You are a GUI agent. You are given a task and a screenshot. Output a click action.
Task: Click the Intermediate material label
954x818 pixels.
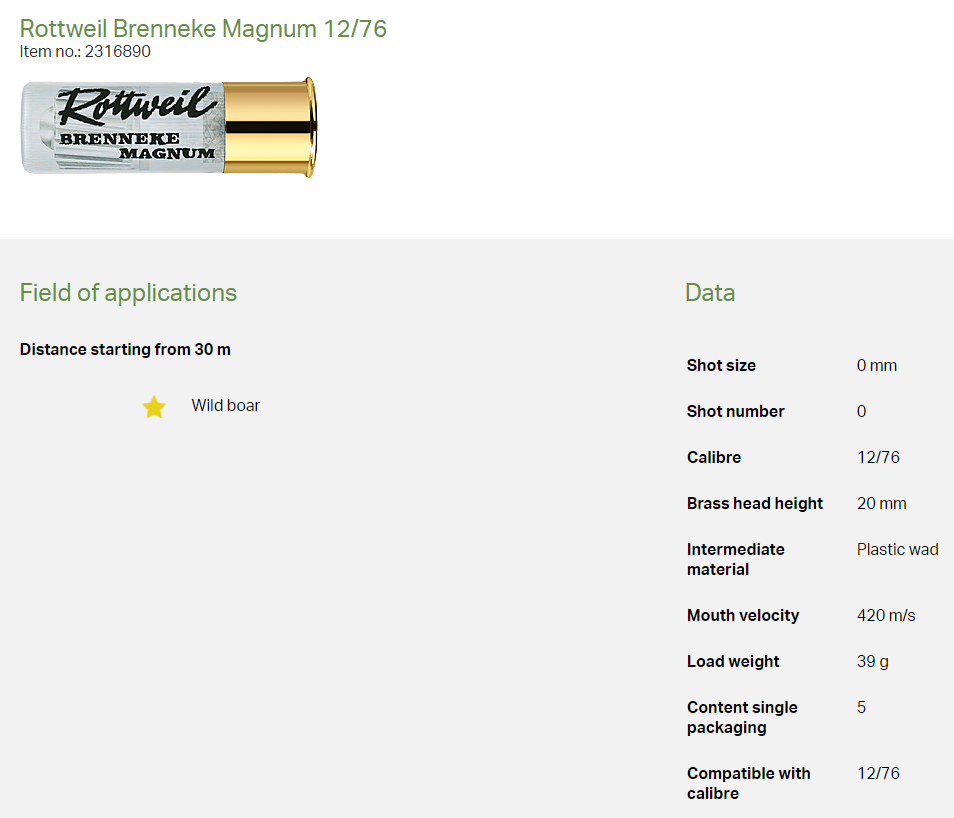tap(735, 559)
